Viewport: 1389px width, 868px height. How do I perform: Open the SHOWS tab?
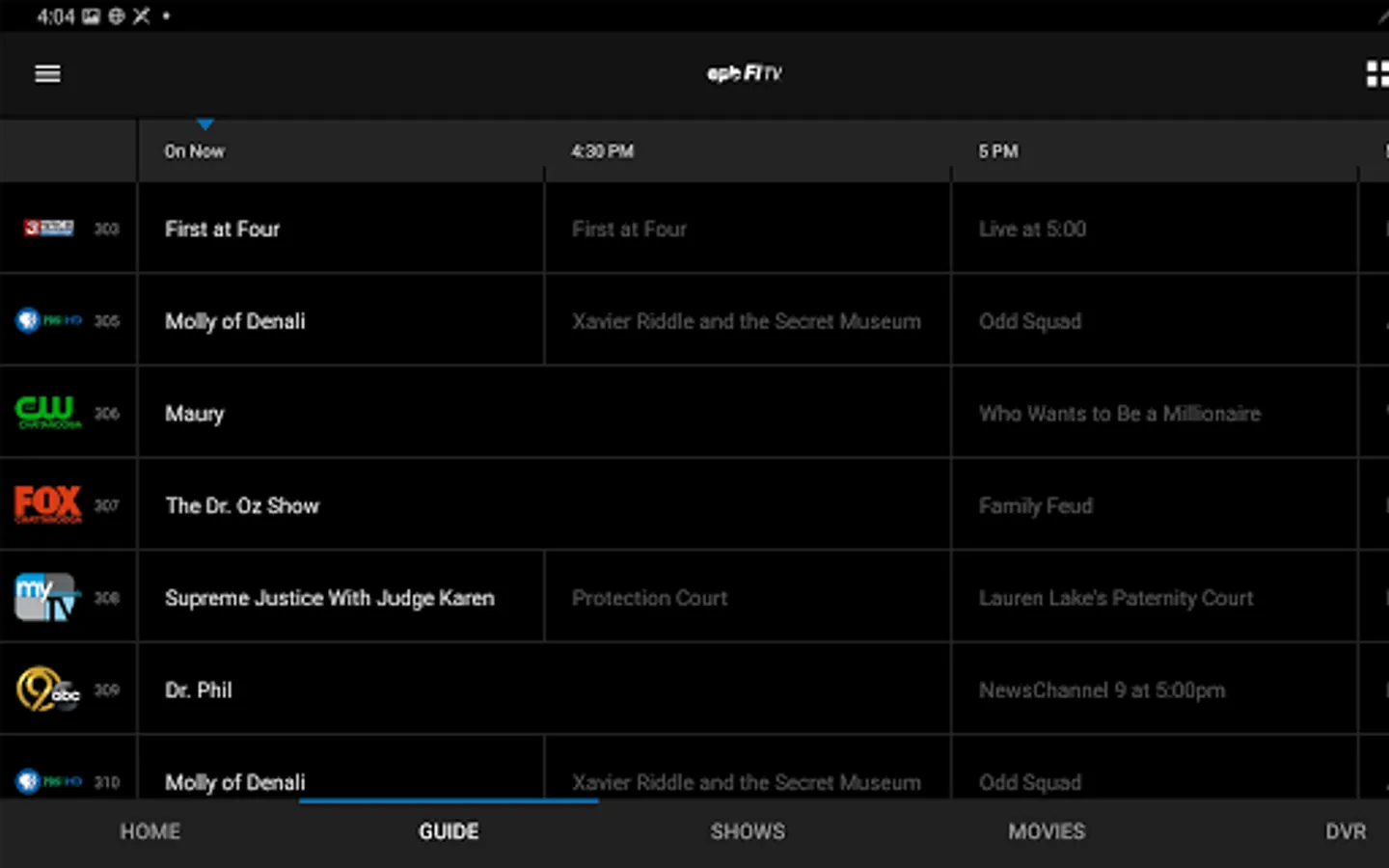pos(748,831)
